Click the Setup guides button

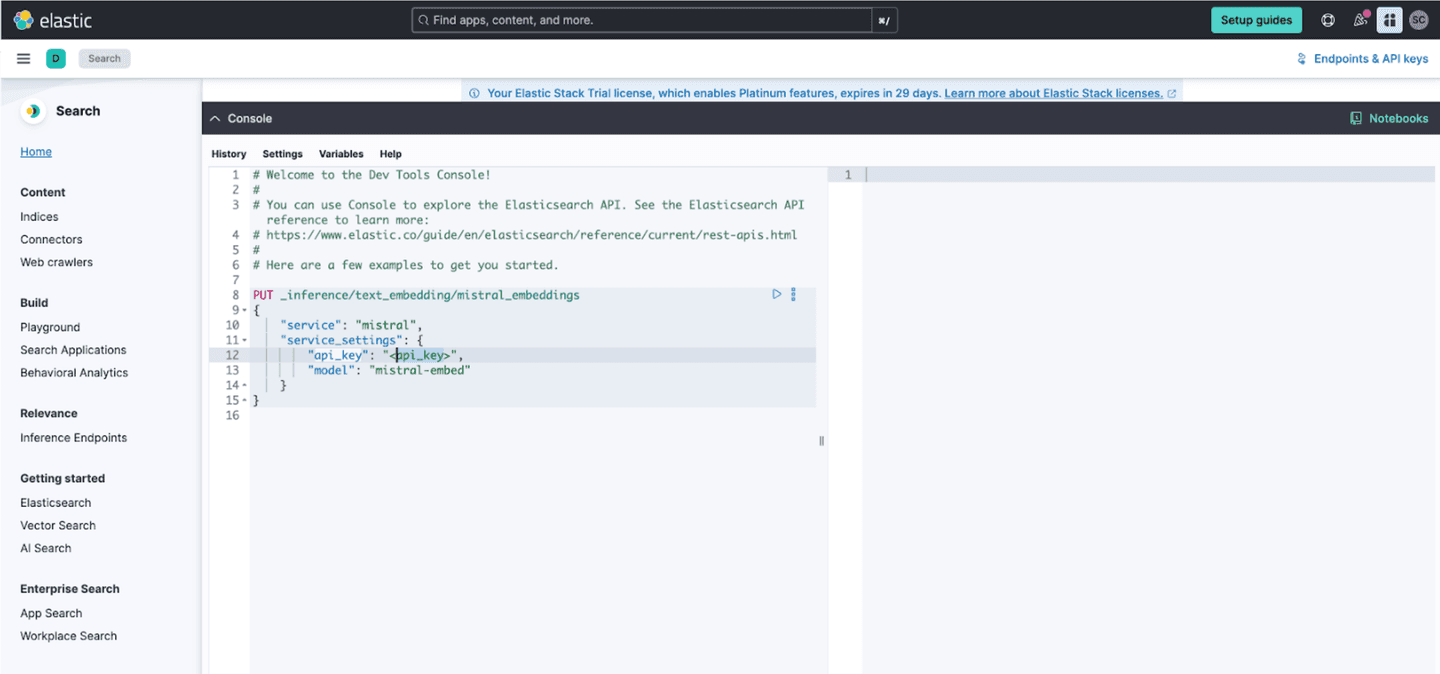click(1256, 19)
